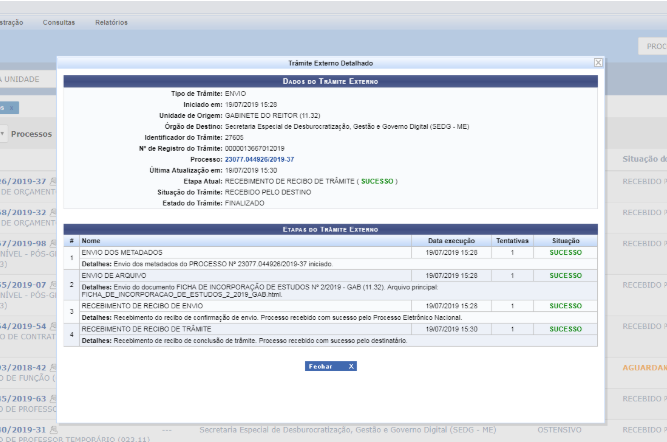Click icon beside process ending 64/2019-54

point(53,326)
